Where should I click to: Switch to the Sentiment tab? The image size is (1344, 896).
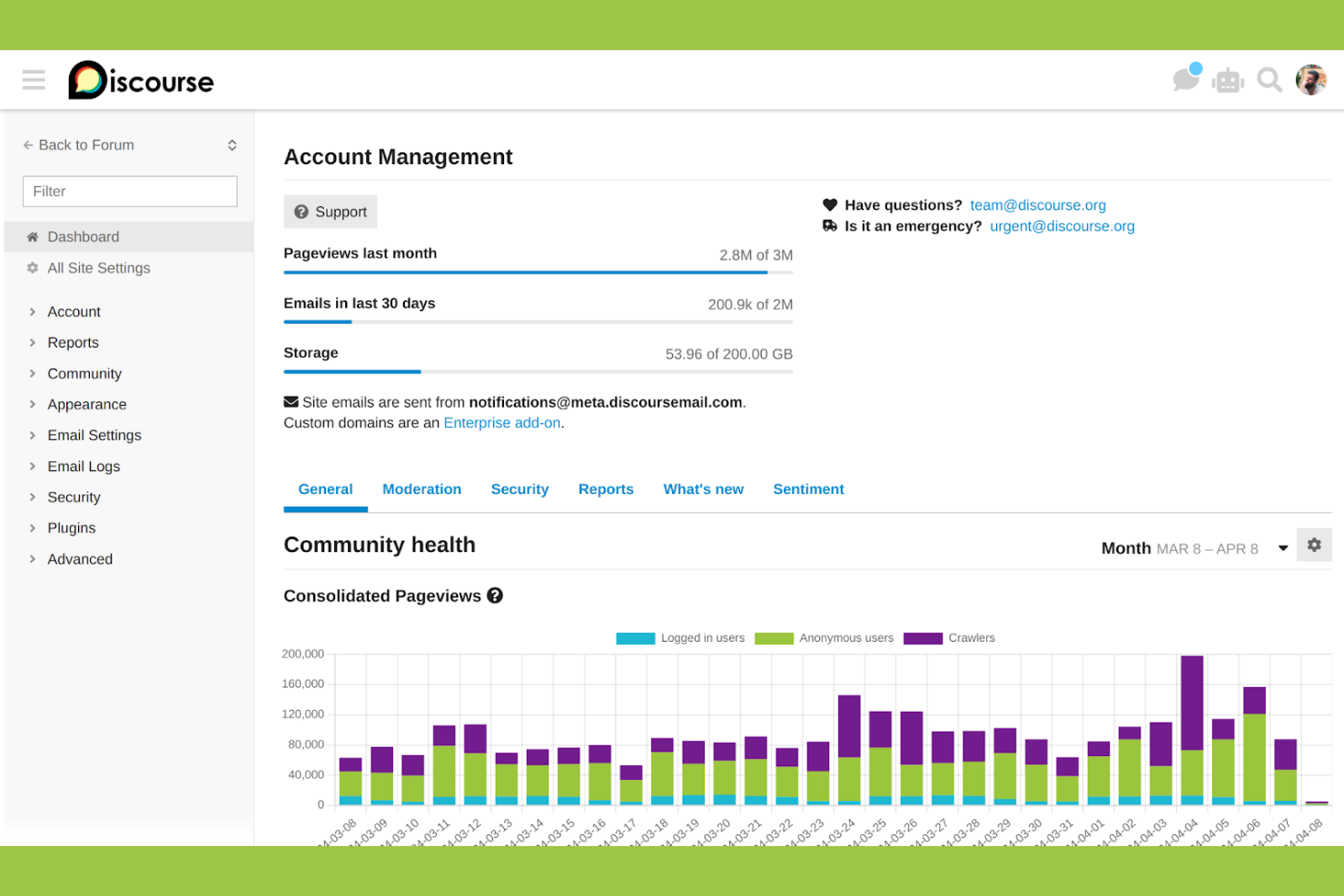pyautogui.click(x=808, y=489)
